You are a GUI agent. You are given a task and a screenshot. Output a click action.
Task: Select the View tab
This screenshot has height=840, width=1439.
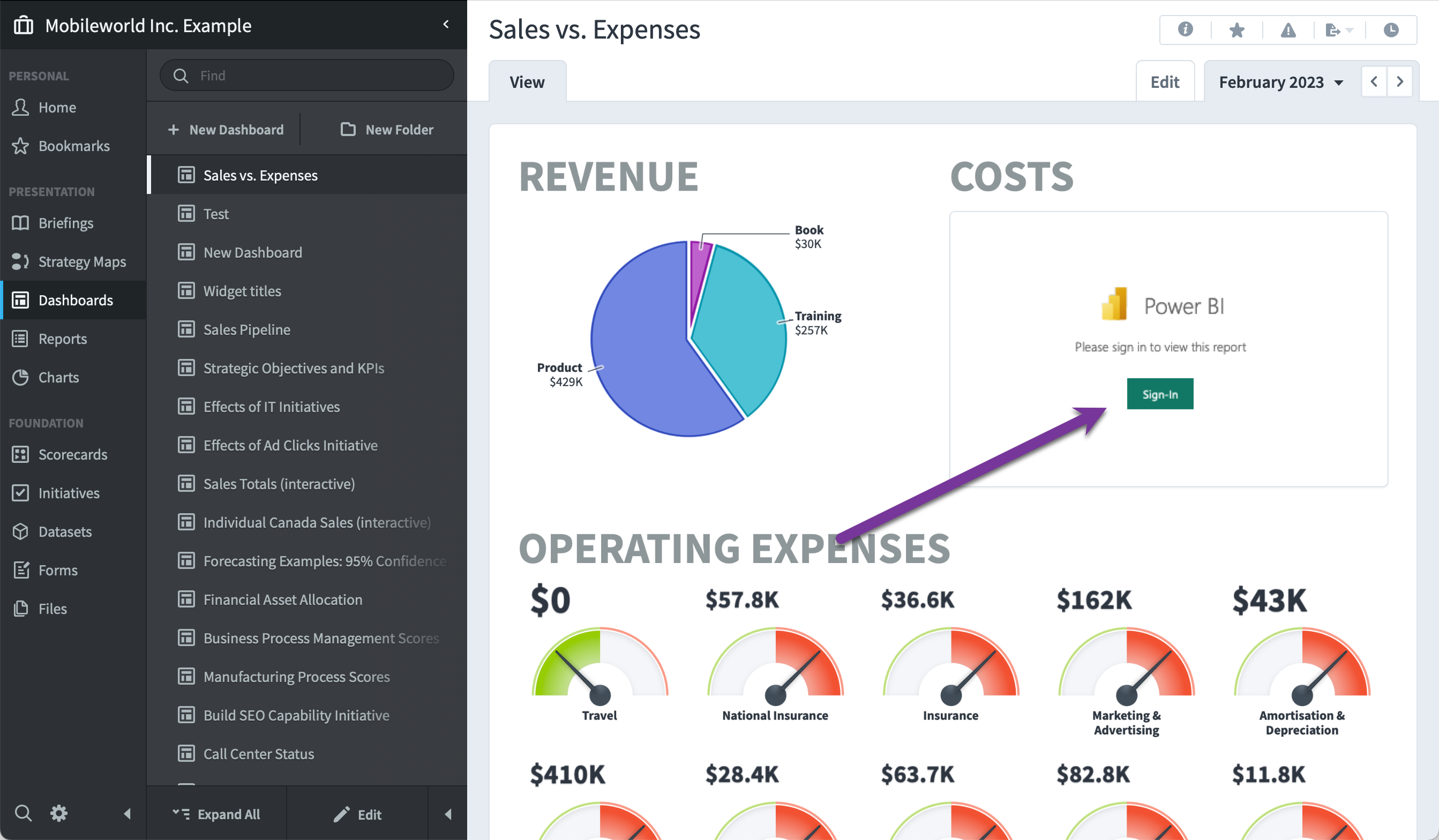(x=527, y=81)
